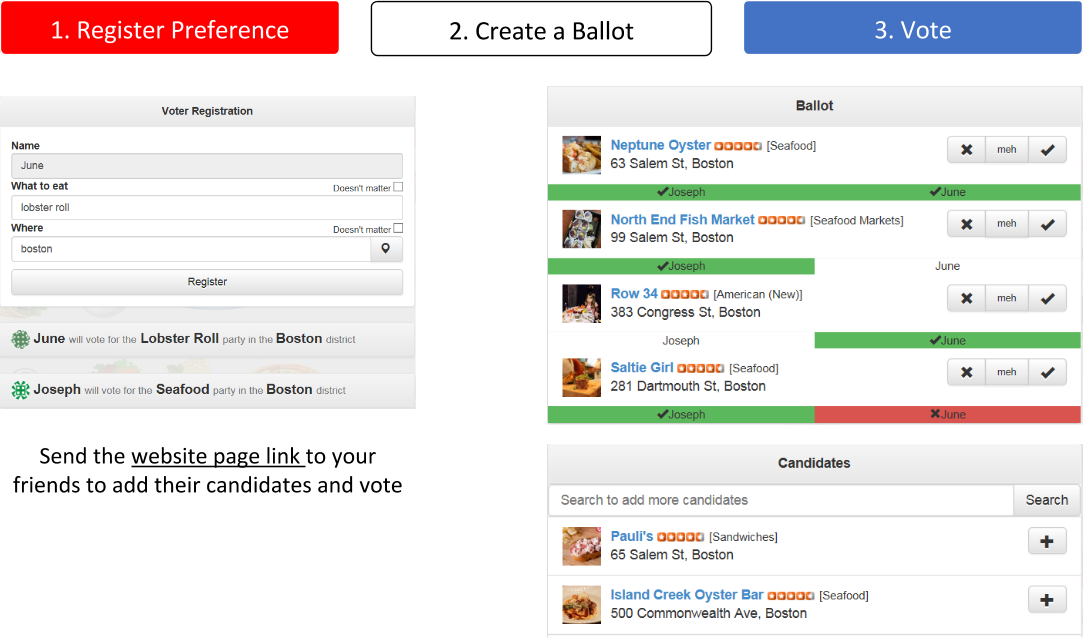Add Pauli's to ballot with plus button
The width and height of the screenshot is (1088, 641).
[x=1047, y=541]
